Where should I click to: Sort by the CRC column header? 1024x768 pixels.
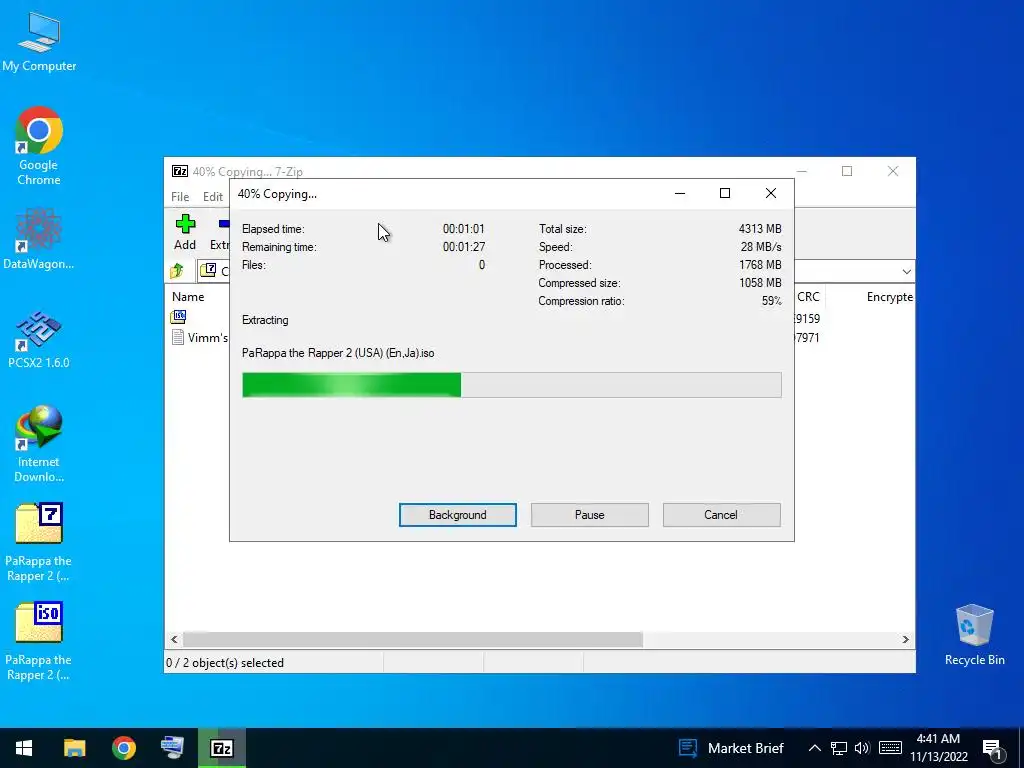pos(808,296)
